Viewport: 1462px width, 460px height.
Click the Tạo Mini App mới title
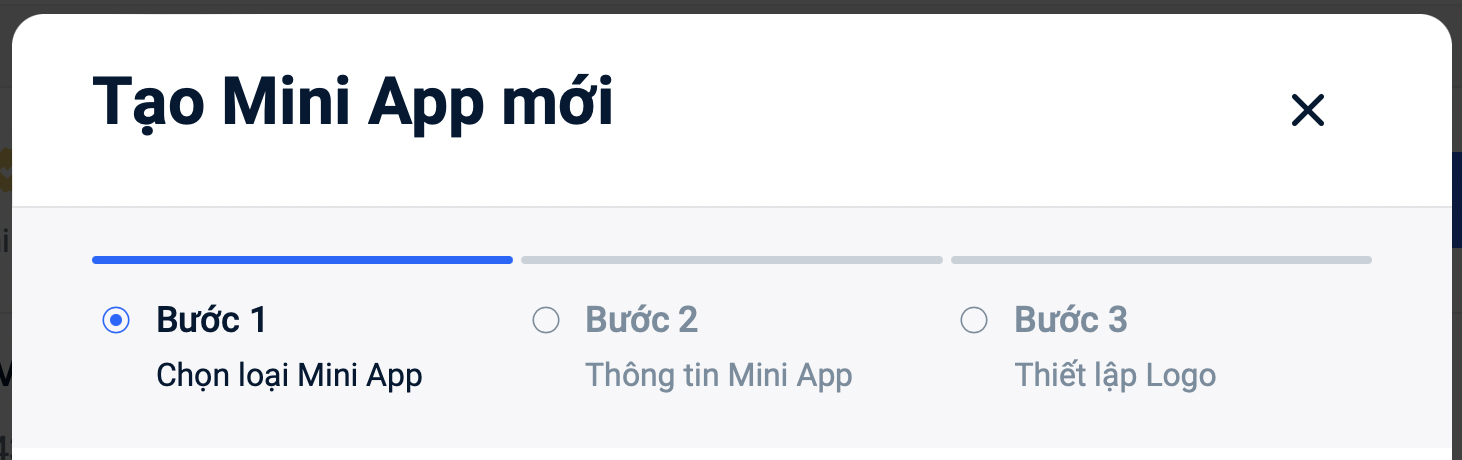(352, 103)
